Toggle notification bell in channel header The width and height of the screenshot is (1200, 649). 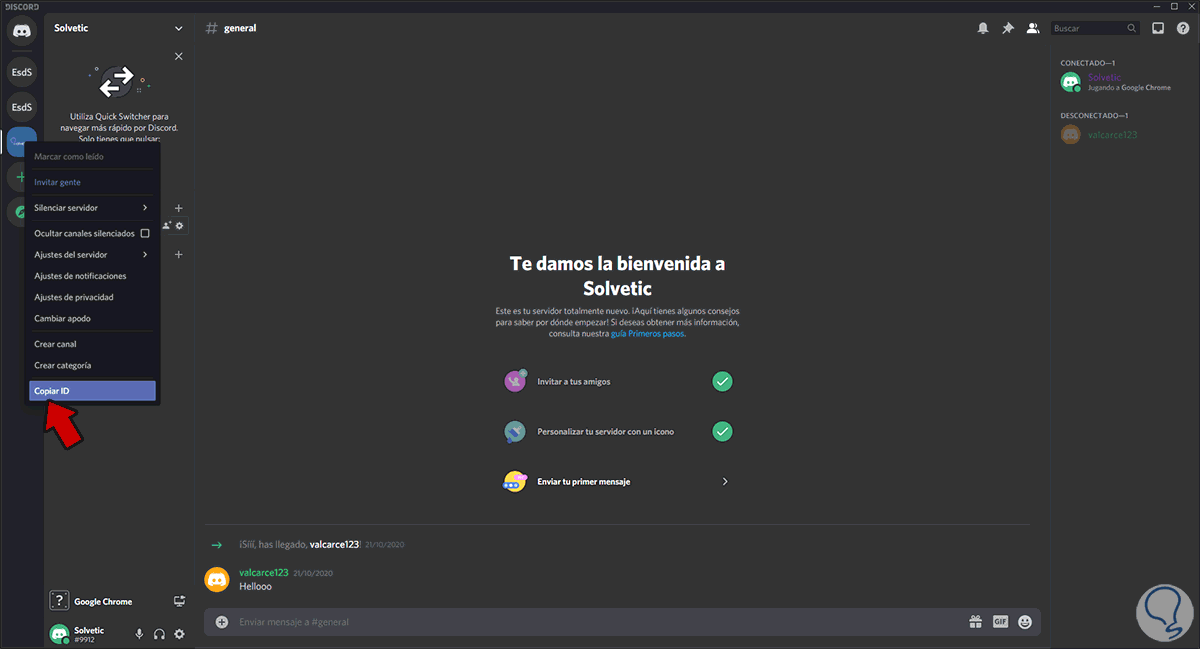tap(983, 28)
